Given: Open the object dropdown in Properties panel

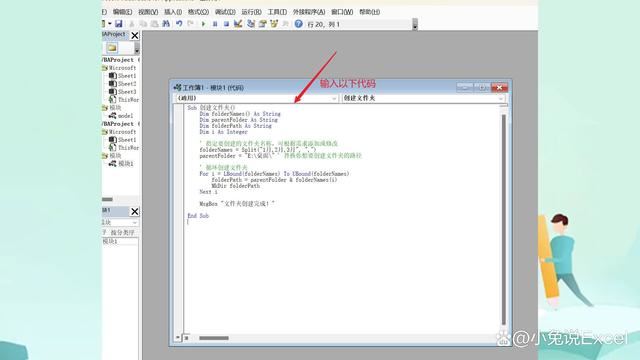Looking at the screenshot, I should 120,222.
